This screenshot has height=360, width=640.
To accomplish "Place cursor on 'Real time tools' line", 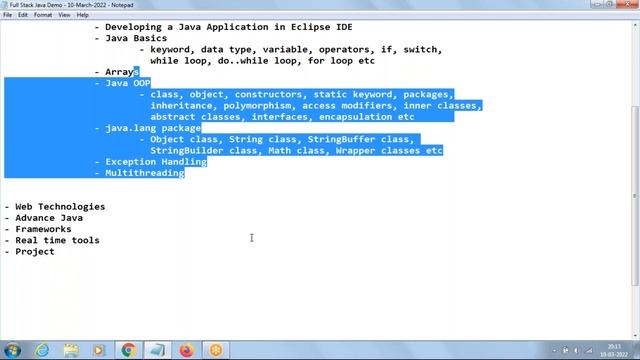I will point(57,240).
